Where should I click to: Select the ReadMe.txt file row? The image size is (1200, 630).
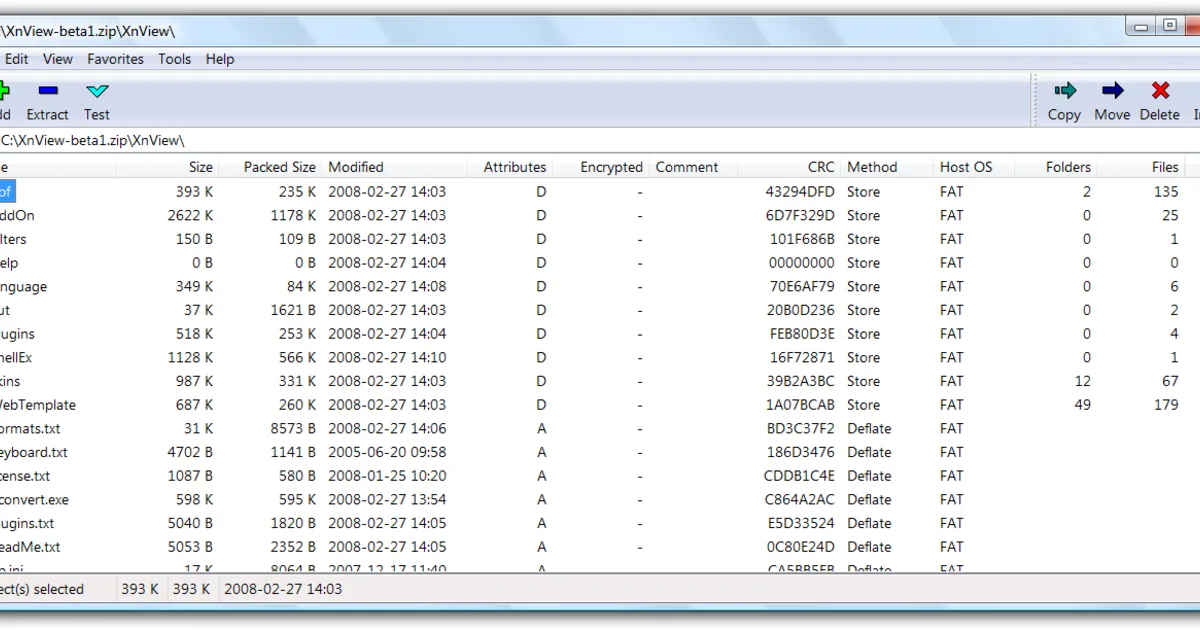[600, 547]
